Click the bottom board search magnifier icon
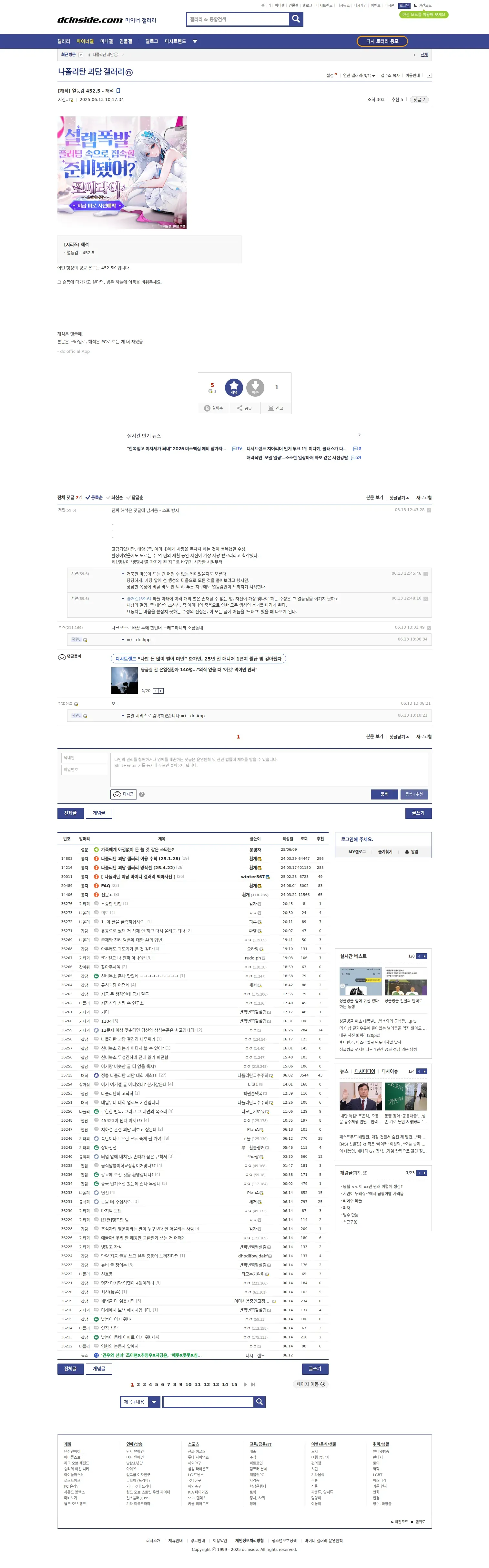Viewport: 489px width, 1568px height. tap(260, 1401)
